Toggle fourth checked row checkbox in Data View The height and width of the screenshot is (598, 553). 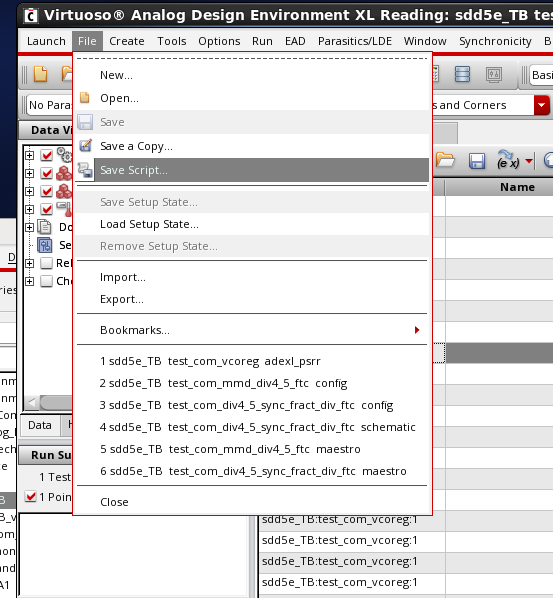(47, 209)
